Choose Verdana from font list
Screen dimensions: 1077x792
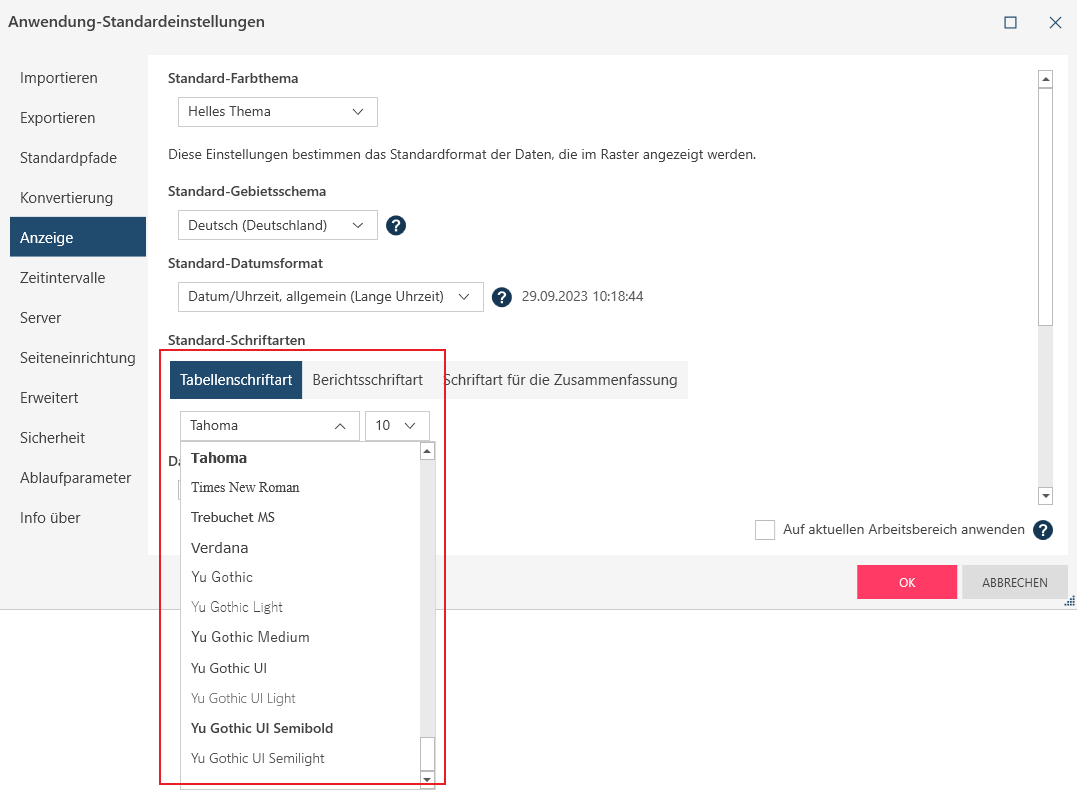tap(220, 548)
